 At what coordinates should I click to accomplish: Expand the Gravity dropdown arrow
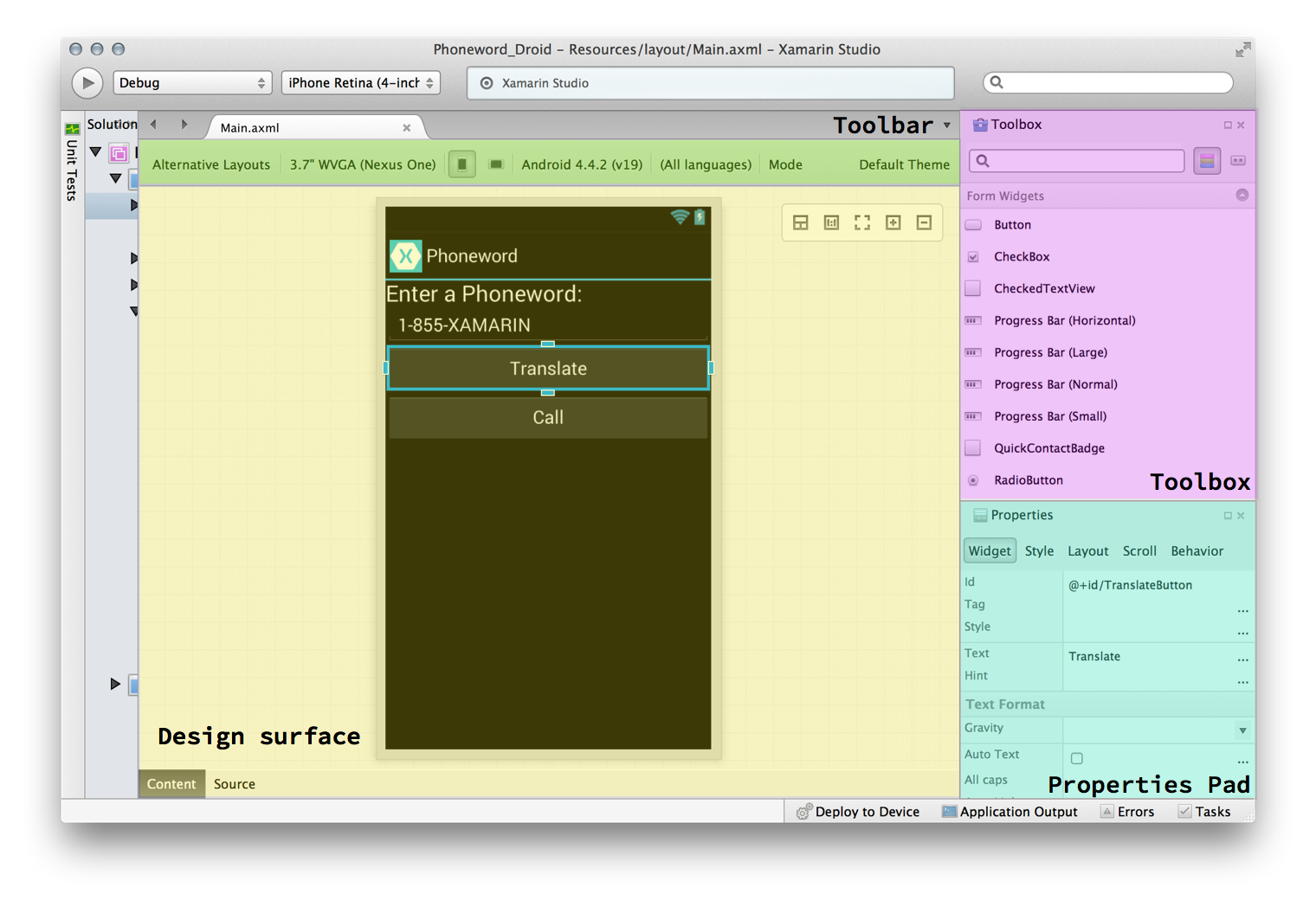(1242, 731)
